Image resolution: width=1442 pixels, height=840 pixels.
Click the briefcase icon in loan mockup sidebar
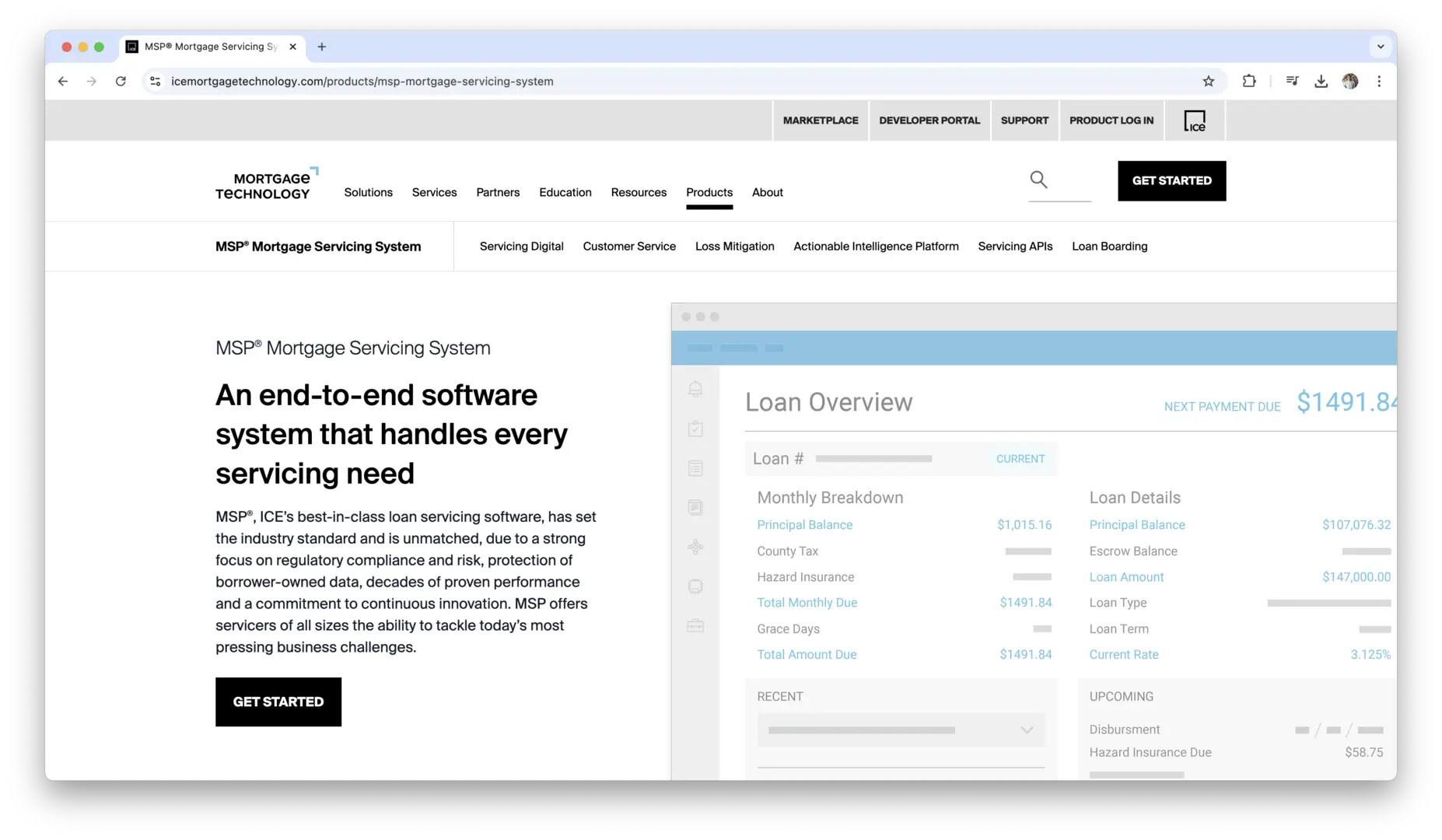pos(695,625)
